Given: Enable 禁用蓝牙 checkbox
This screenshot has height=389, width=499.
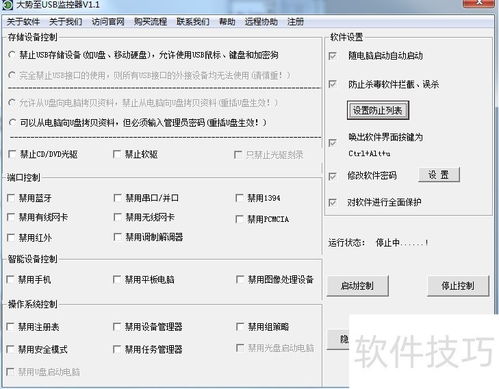Looking at the screenshot, I should [x=11, y=198].
